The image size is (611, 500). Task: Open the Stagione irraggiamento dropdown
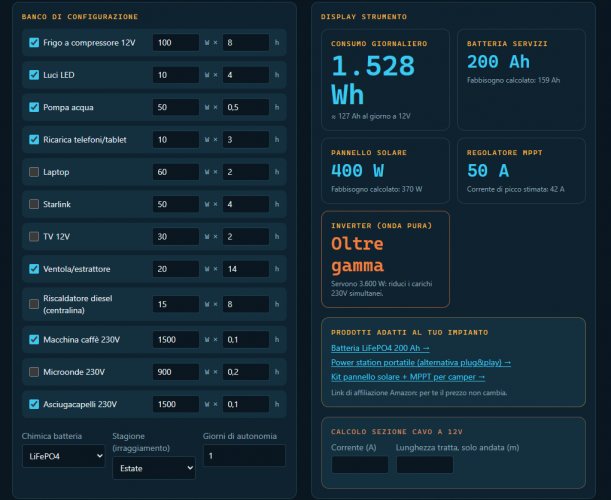point(154,468)
